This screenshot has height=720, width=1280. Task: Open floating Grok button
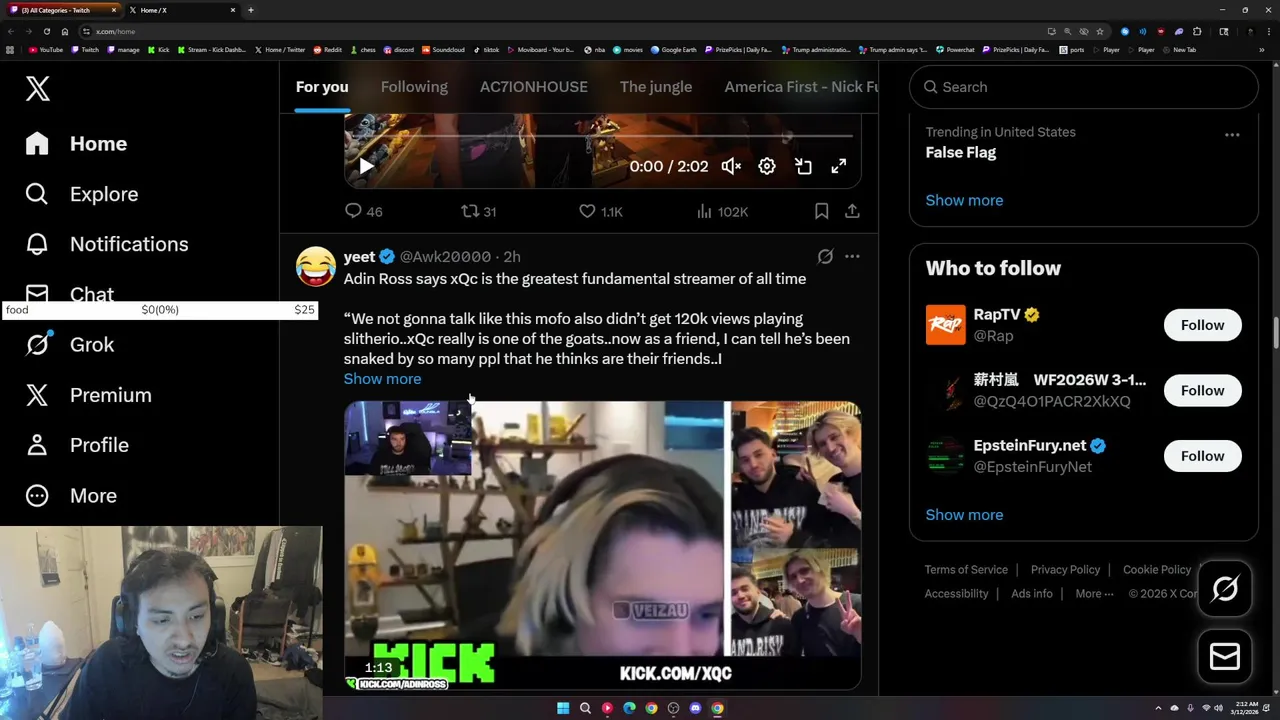pyautogui.click(x=1225, y=589)
